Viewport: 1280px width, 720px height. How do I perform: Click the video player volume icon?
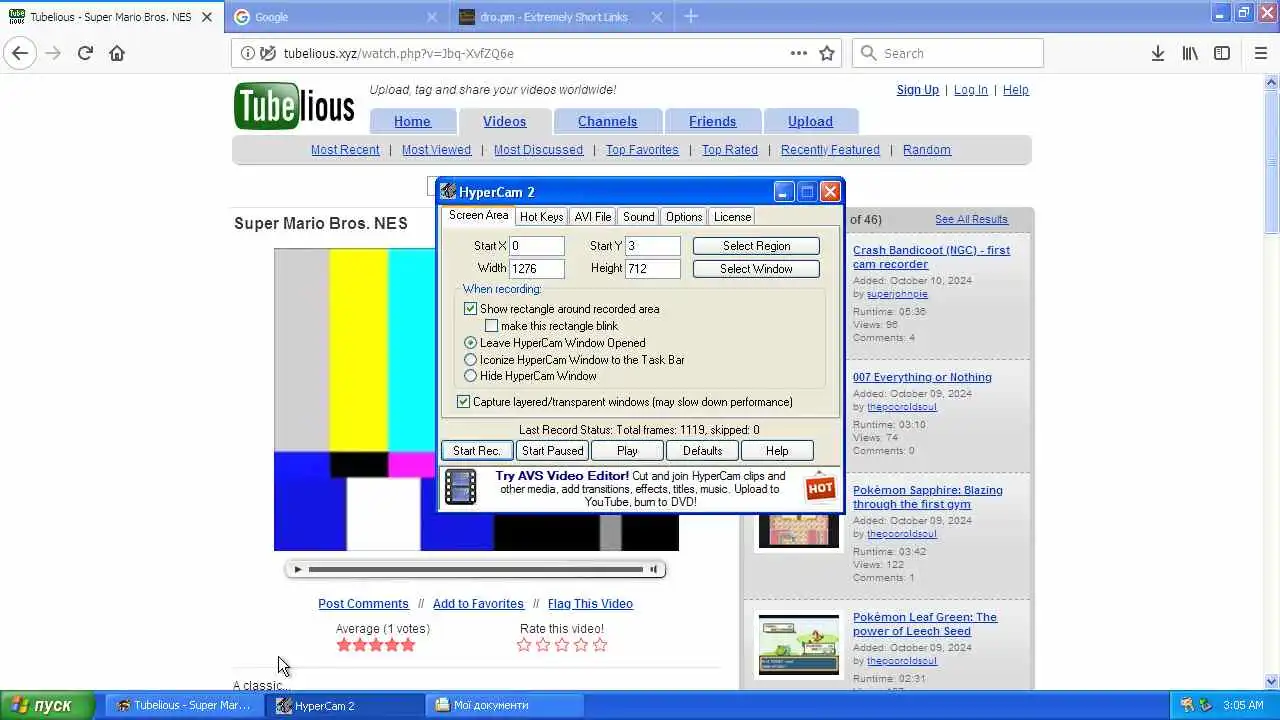[x=654, y=569]
